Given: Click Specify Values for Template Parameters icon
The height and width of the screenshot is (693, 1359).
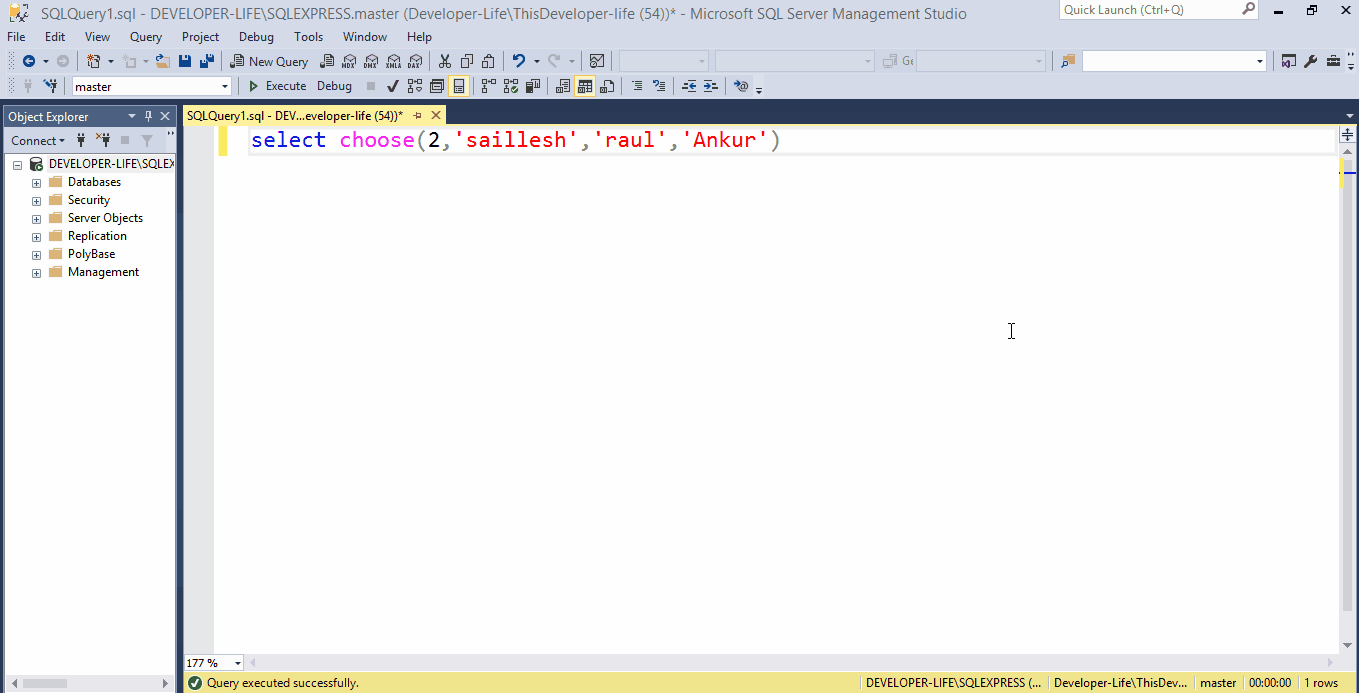Looking at the screenshot, I should (x=740, y=86).
